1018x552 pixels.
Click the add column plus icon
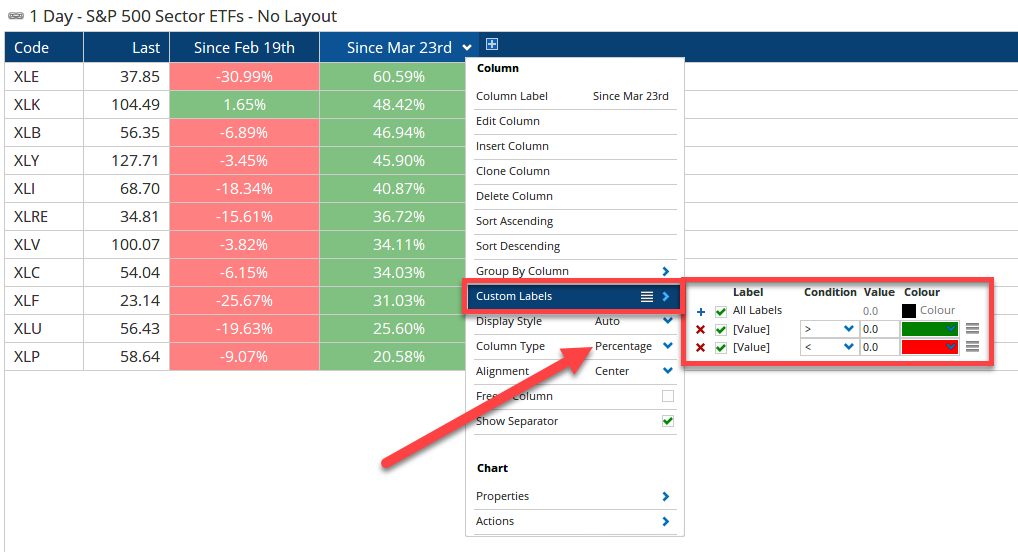pyautogui.click(x=492, y=44)
